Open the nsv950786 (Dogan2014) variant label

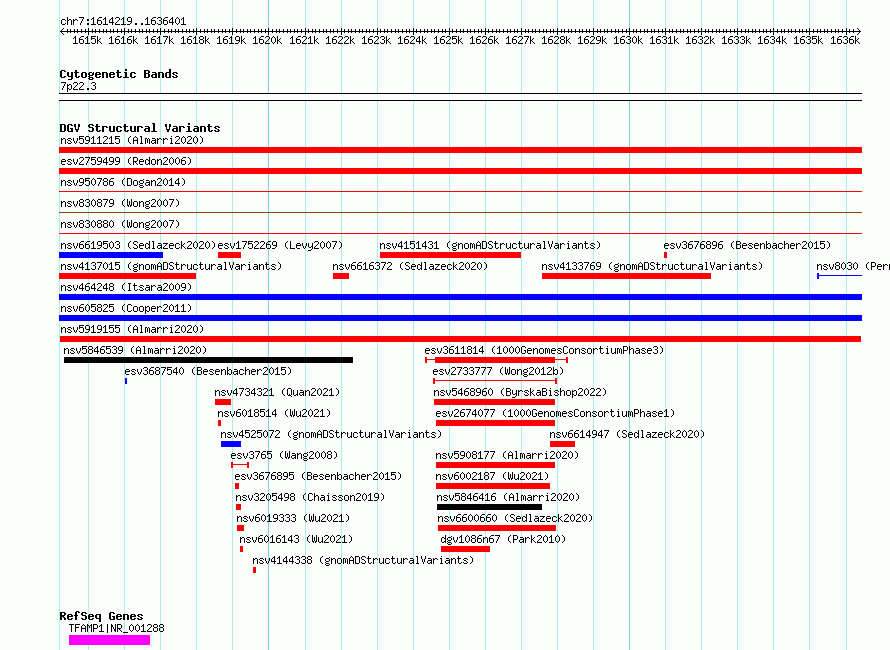(x=123, y=182)
